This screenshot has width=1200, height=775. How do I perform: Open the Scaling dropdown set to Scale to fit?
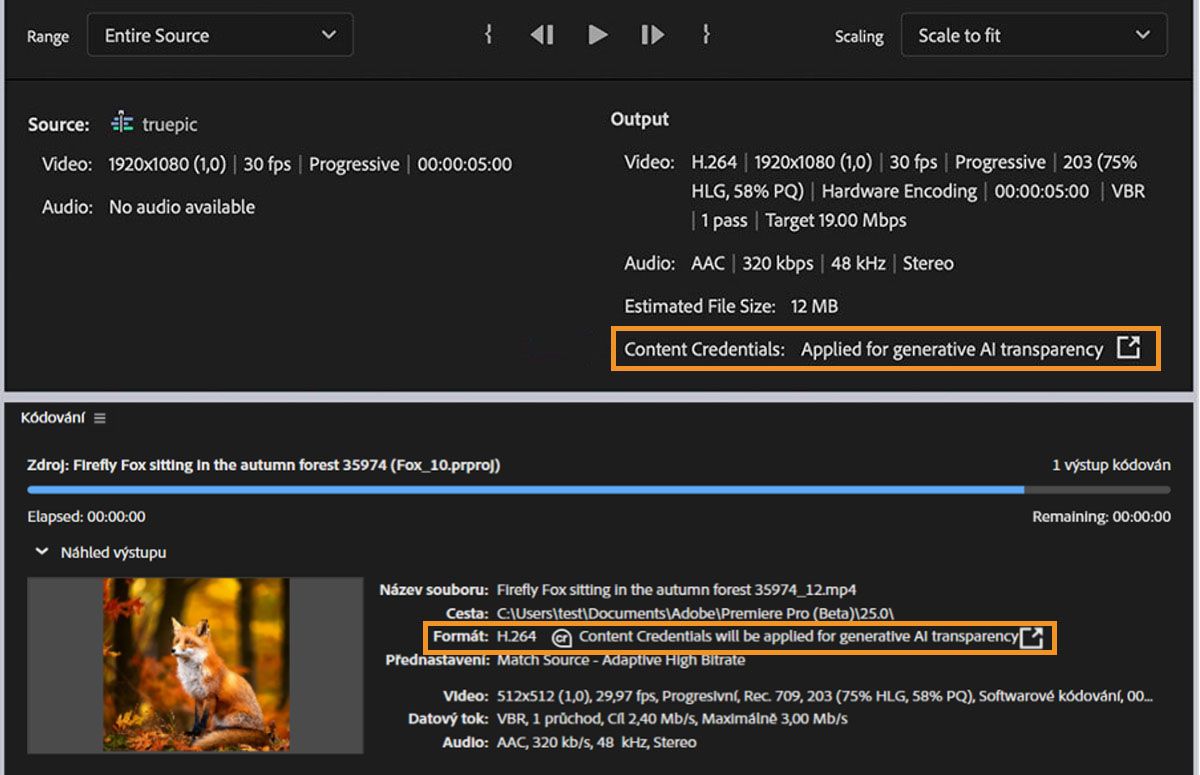(x=1034, y=35)
